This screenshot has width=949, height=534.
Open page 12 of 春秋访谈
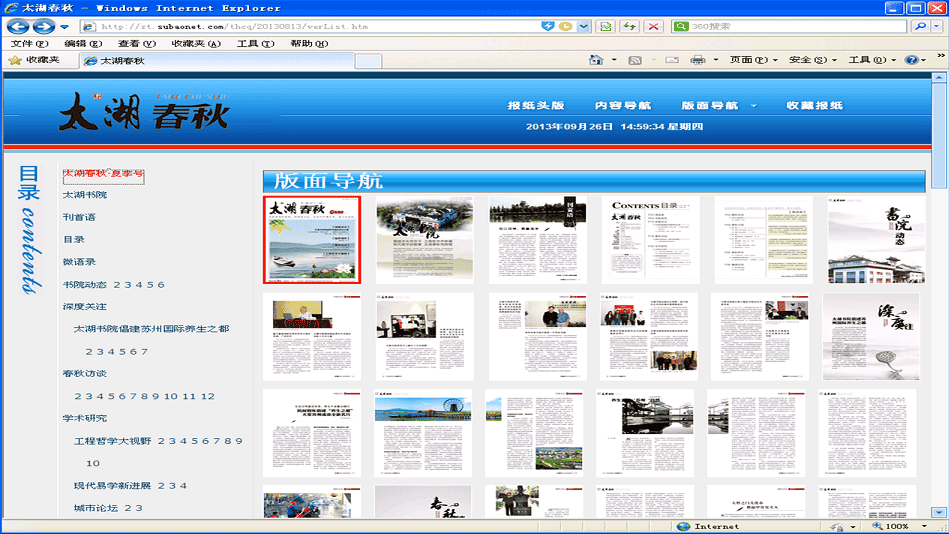tap(208, 396)
